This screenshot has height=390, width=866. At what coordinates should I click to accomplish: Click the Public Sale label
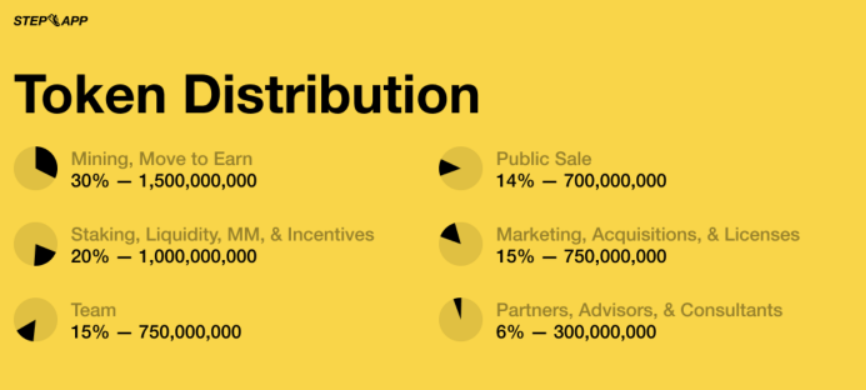tap(544, 159)
